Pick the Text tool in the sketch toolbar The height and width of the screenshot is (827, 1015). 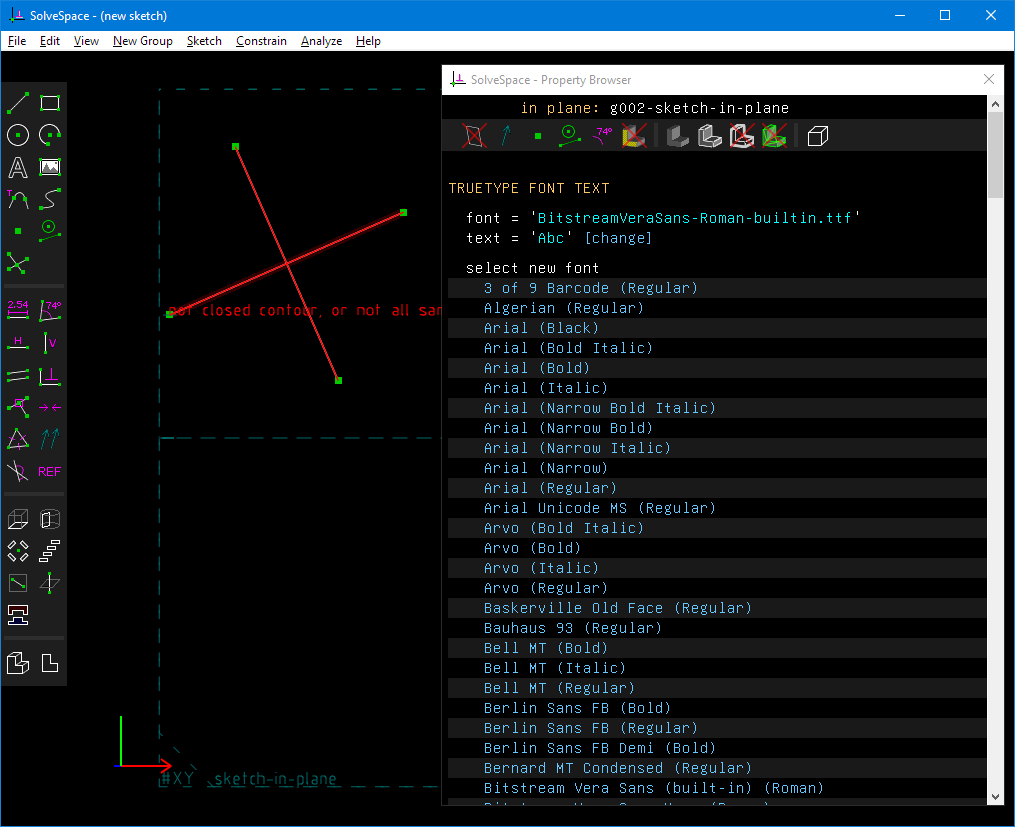tap(17, 167)
